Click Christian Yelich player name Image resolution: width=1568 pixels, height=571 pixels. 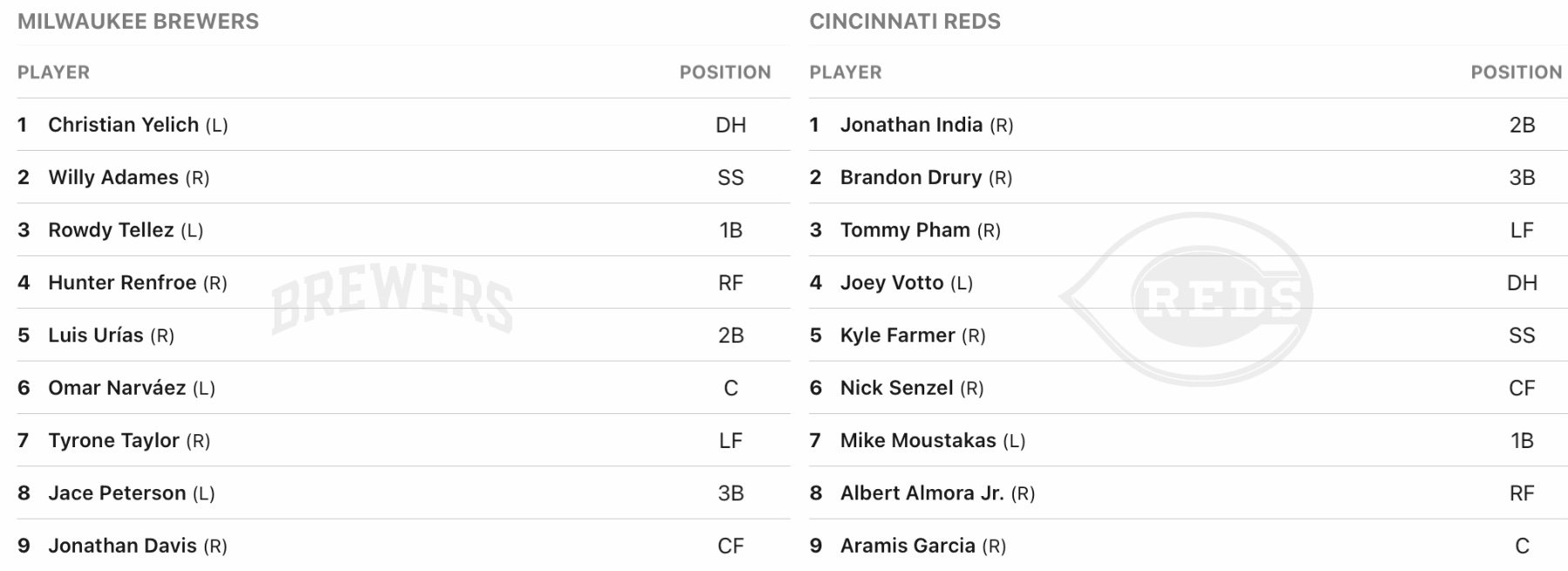click(123, 125)
